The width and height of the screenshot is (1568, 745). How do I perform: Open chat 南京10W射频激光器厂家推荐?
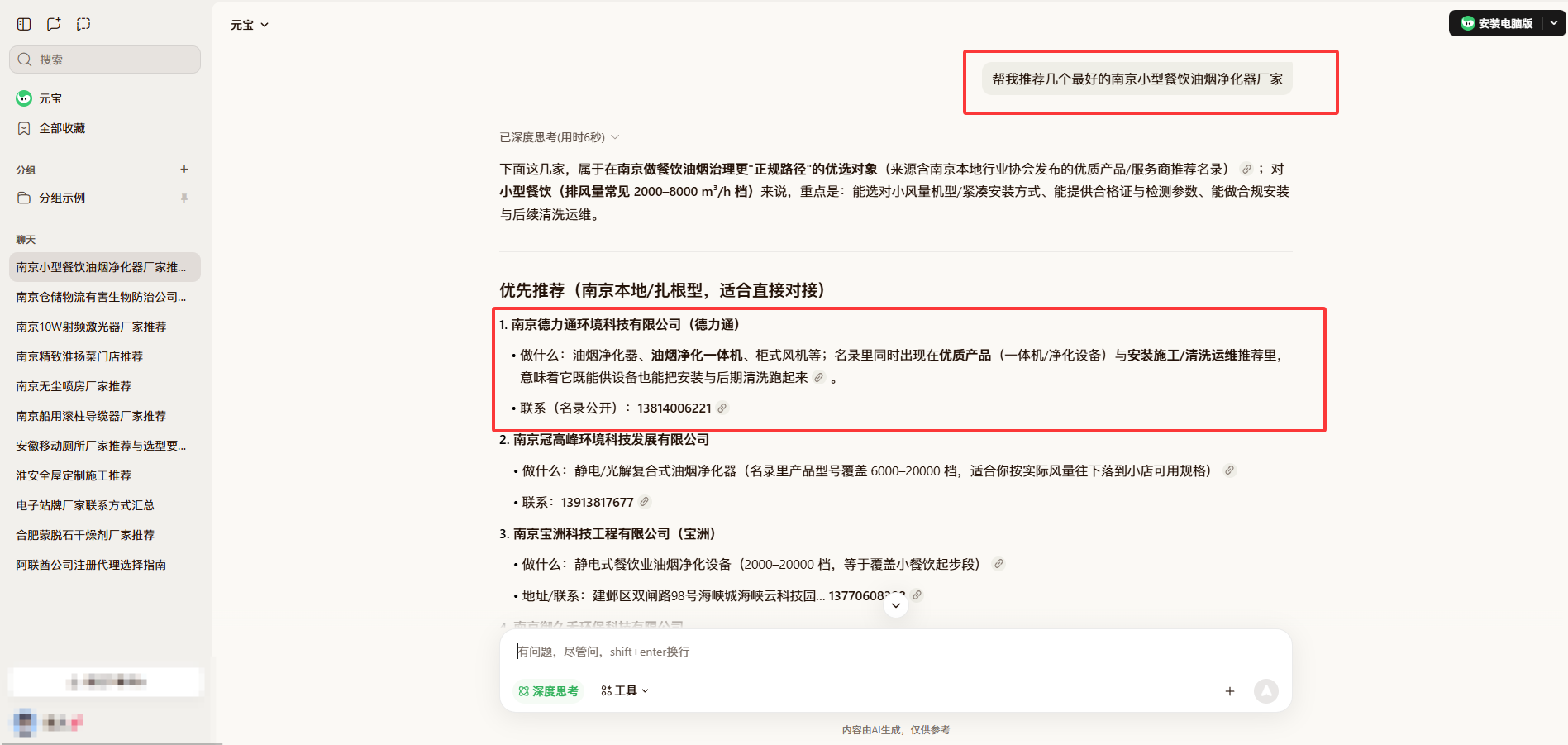(x=105, y=327)
